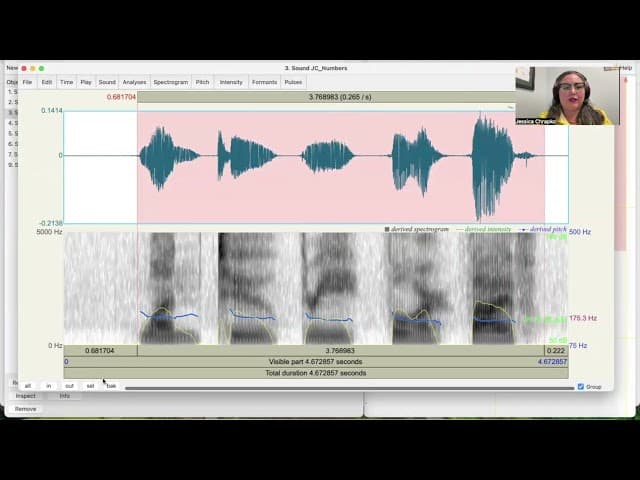
Task: Click the 'derived pitch' legend label
Action: coord(548,229)
